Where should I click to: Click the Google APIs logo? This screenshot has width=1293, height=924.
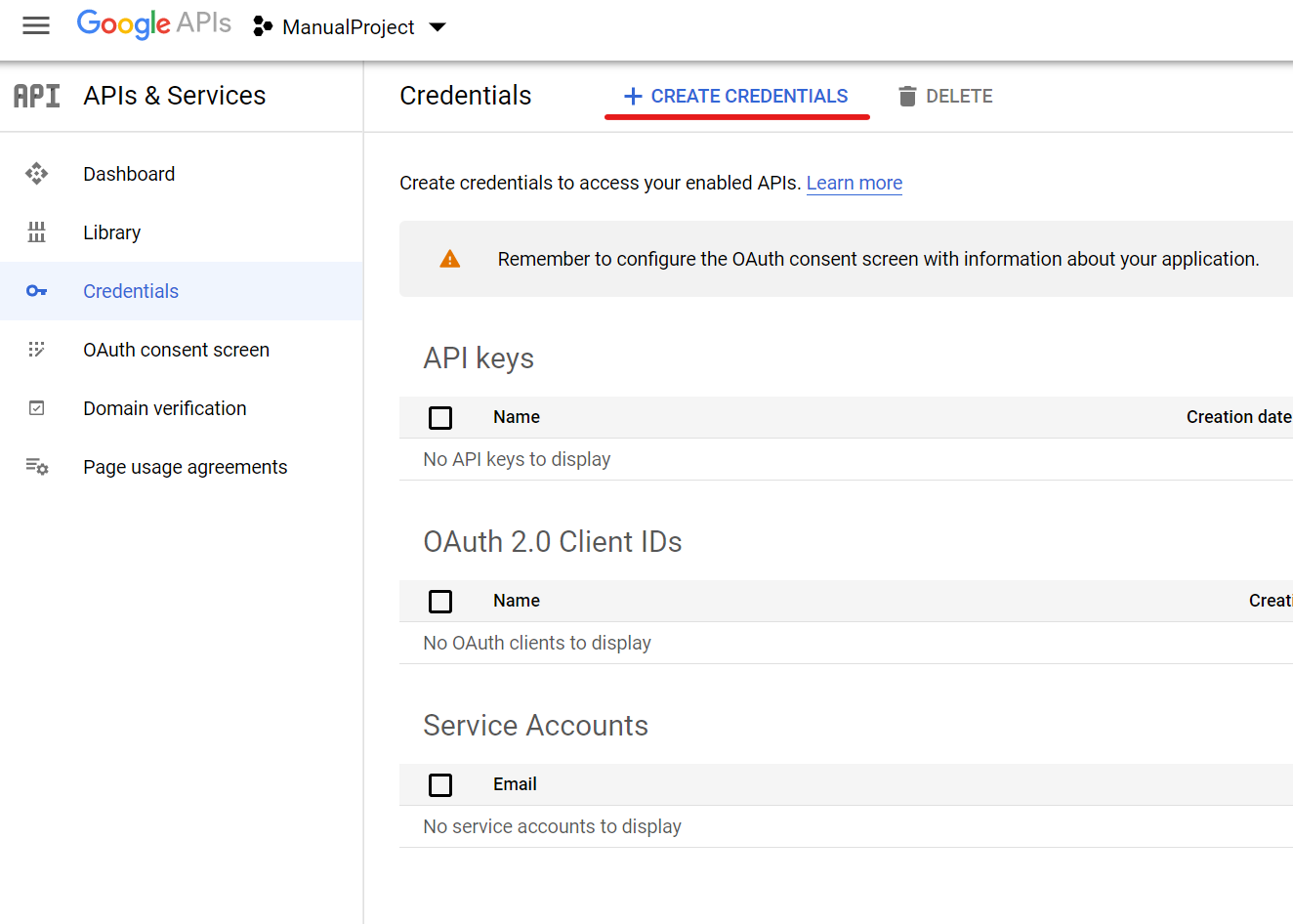tap(153, 24)
